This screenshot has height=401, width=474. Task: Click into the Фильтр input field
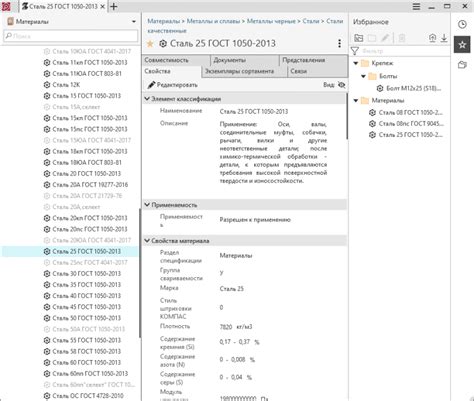tap(404, 51)
